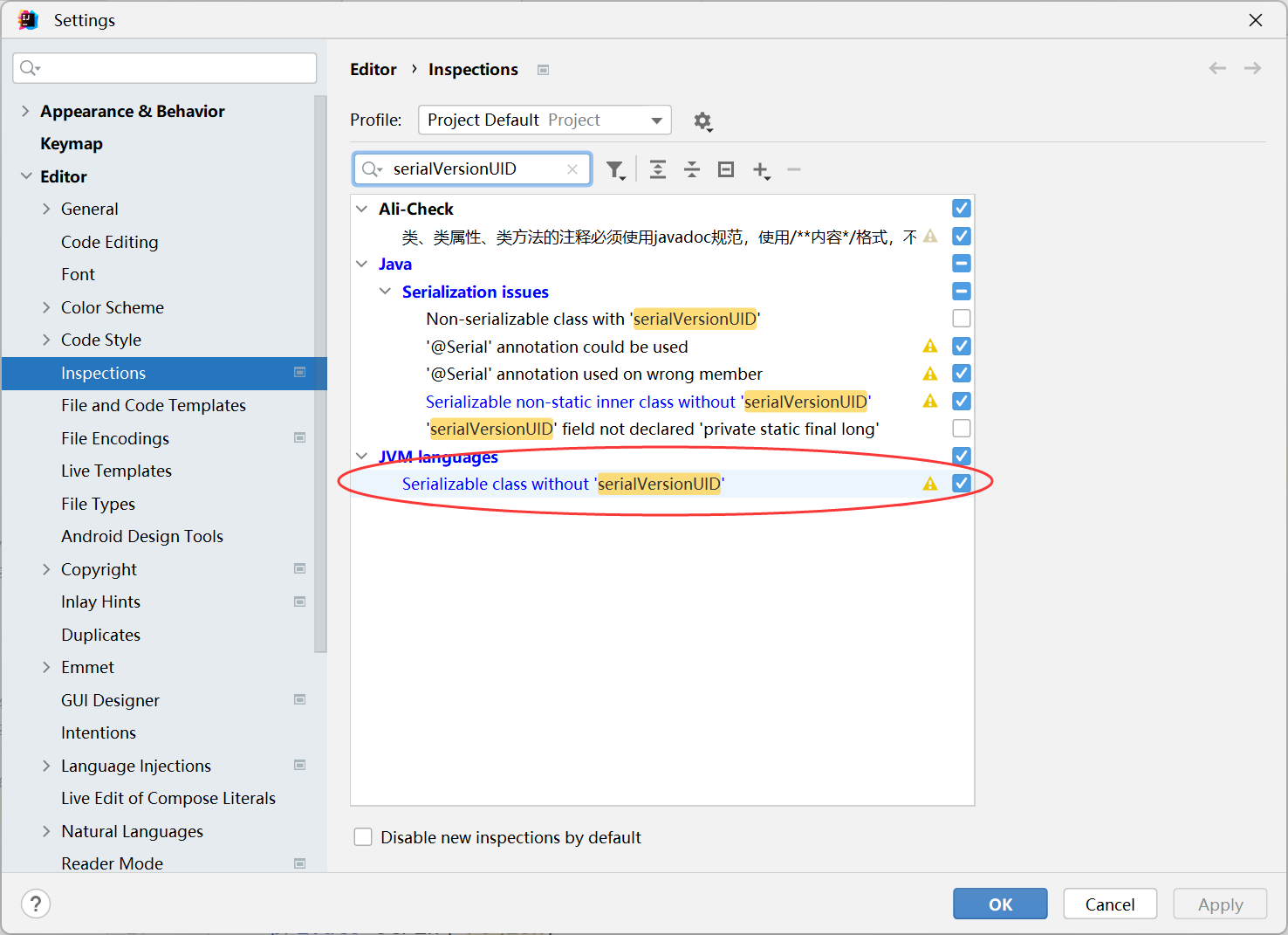
Task: Open File and Code Templates page
Action: 154,405
